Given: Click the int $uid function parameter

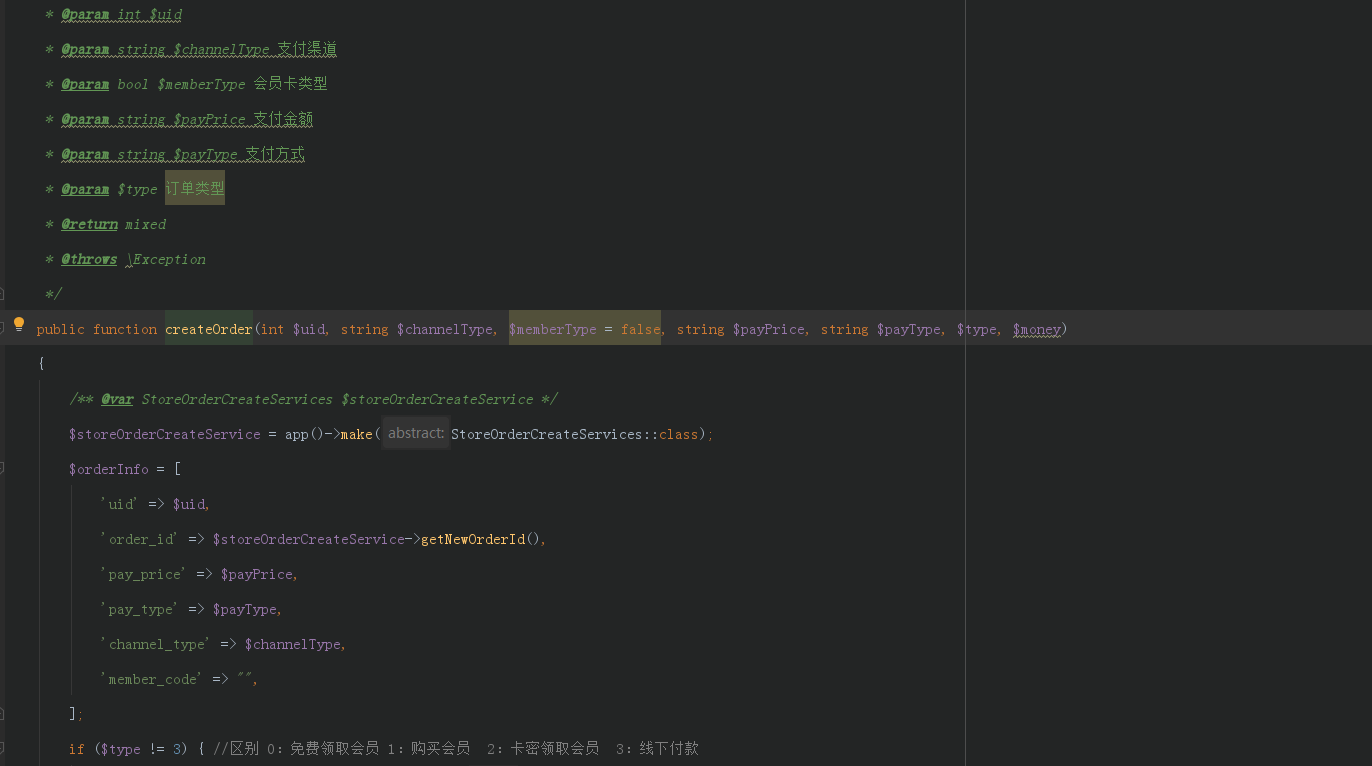Looking at the screenshot, I should click(x=293, y=329).
